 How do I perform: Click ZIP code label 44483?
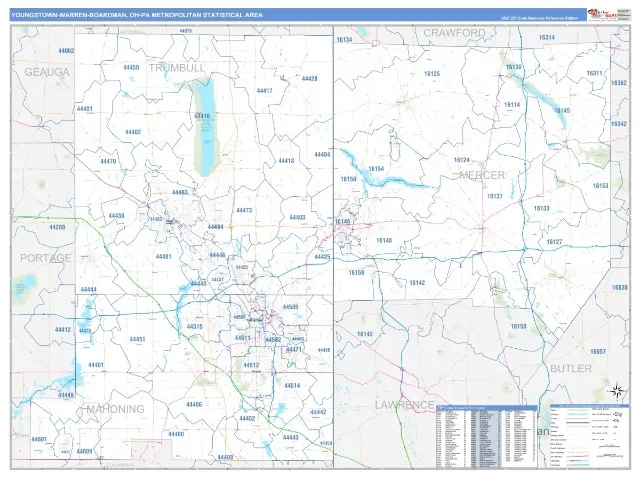[x=180, y=192]
